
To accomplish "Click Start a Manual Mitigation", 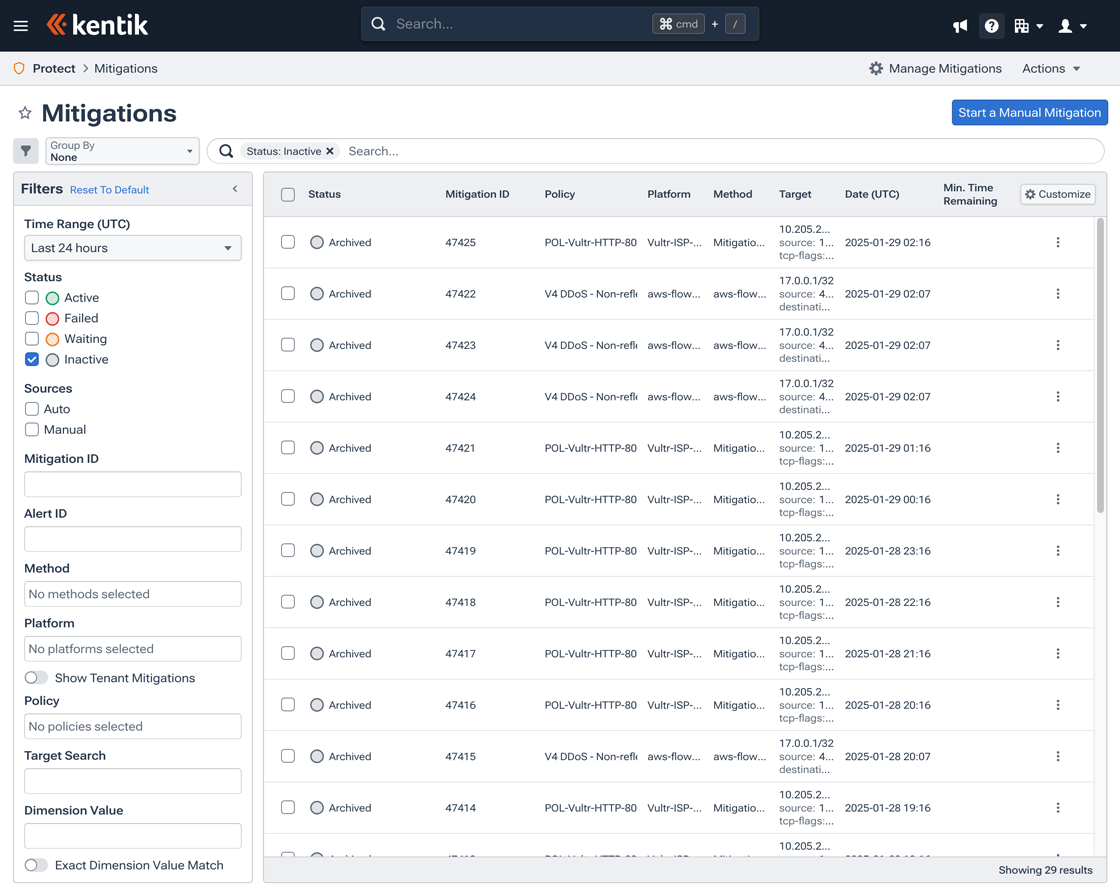I will pyautogui.click(x=1029, y=112).
